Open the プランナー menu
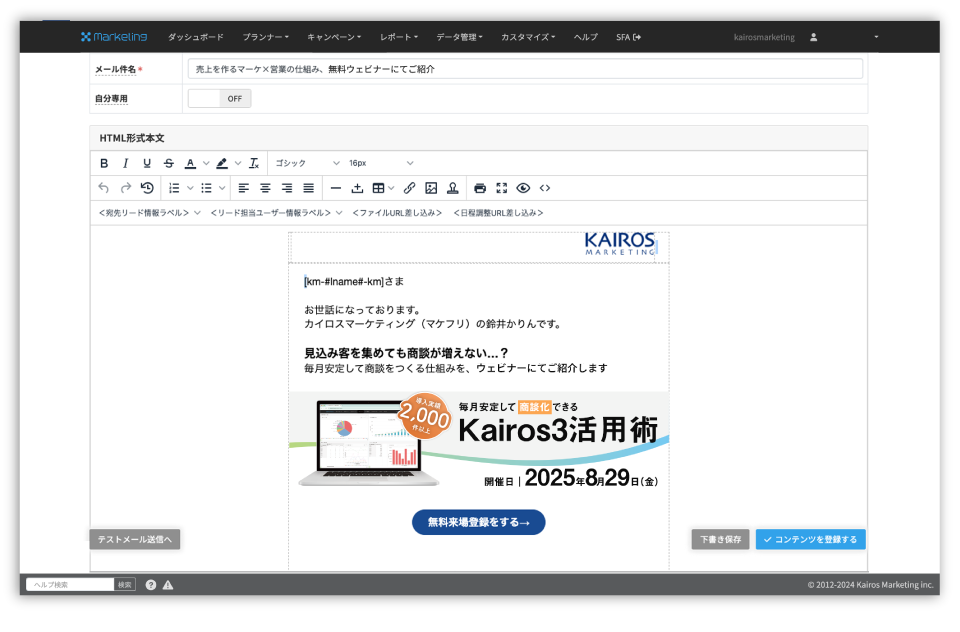The image size is (960, 632). (266, 37)
